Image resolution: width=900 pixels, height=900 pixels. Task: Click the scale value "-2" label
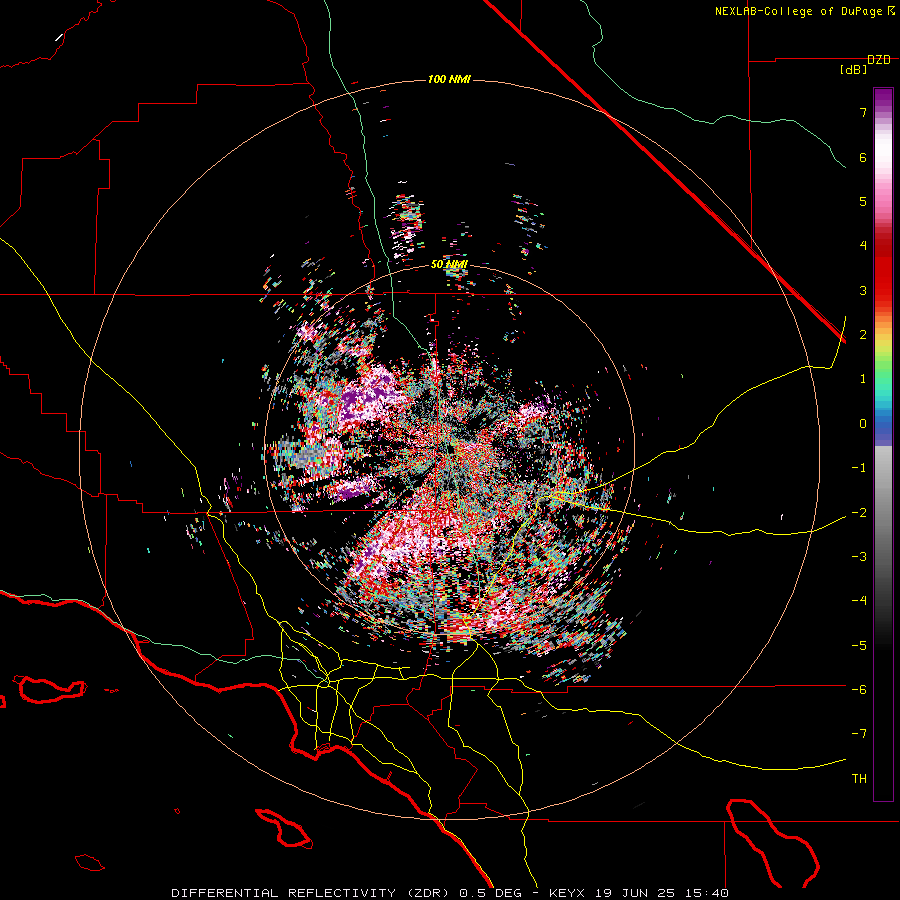[859, 512]
